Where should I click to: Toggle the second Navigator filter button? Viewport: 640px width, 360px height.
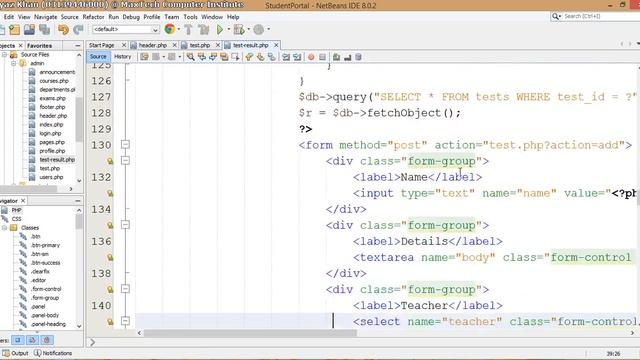(x=32, y=340)
